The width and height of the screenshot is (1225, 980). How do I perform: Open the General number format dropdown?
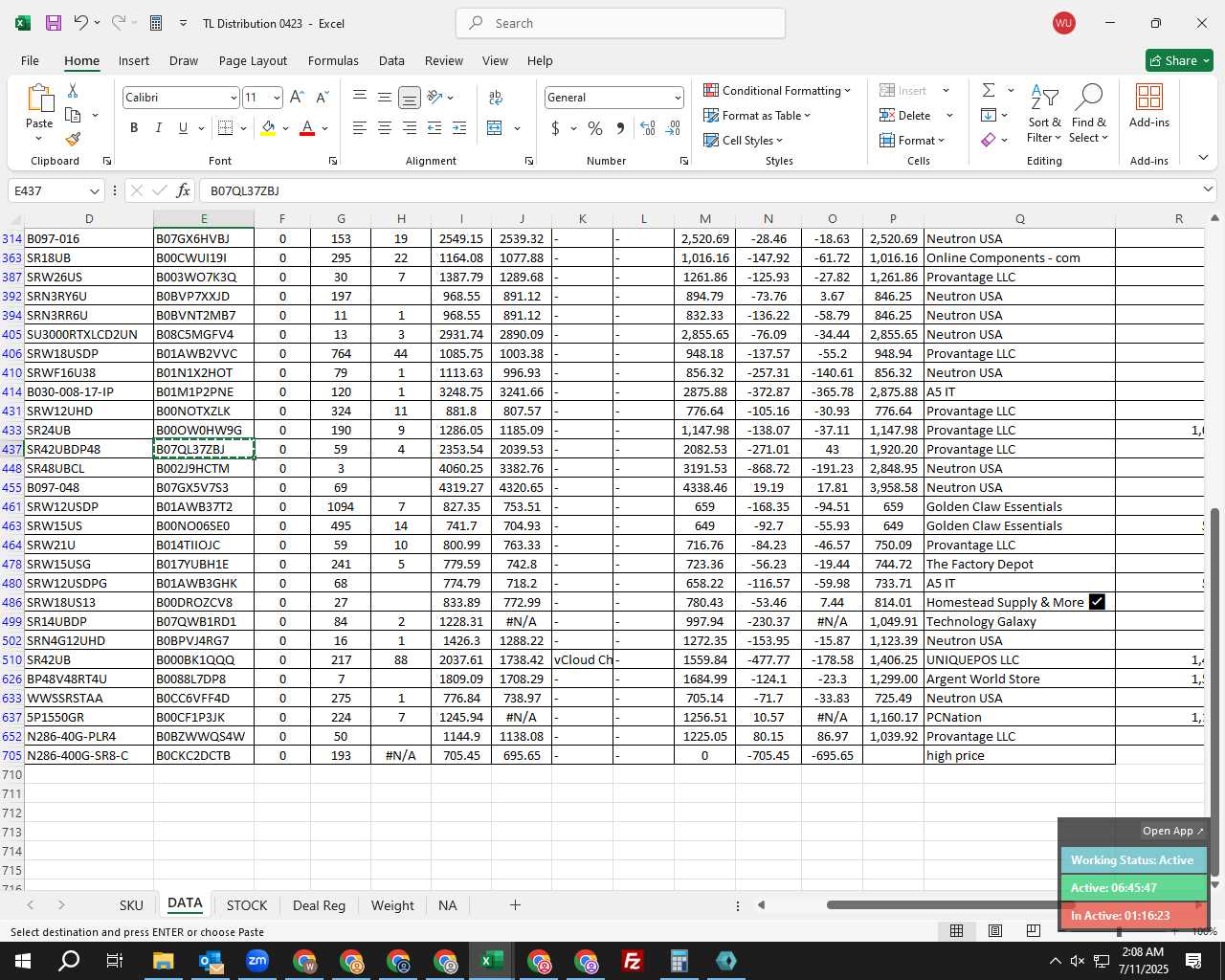[x=678, y=98]
